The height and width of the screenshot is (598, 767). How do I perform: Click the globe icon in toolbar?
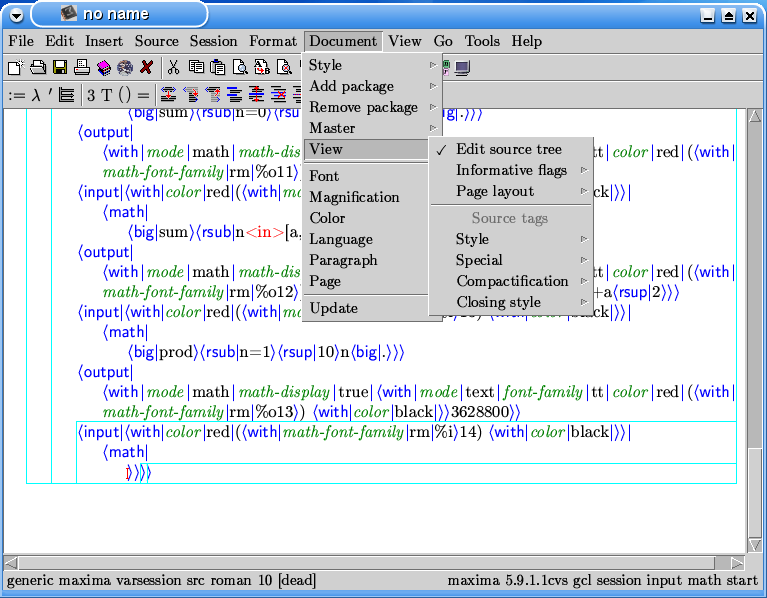[125, 67]
